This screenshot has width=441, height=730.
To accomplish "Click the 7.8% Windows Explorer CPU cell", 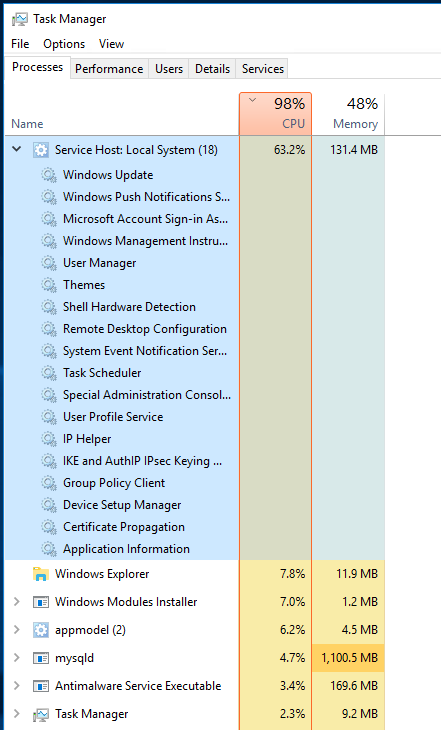I will [275, 574].
